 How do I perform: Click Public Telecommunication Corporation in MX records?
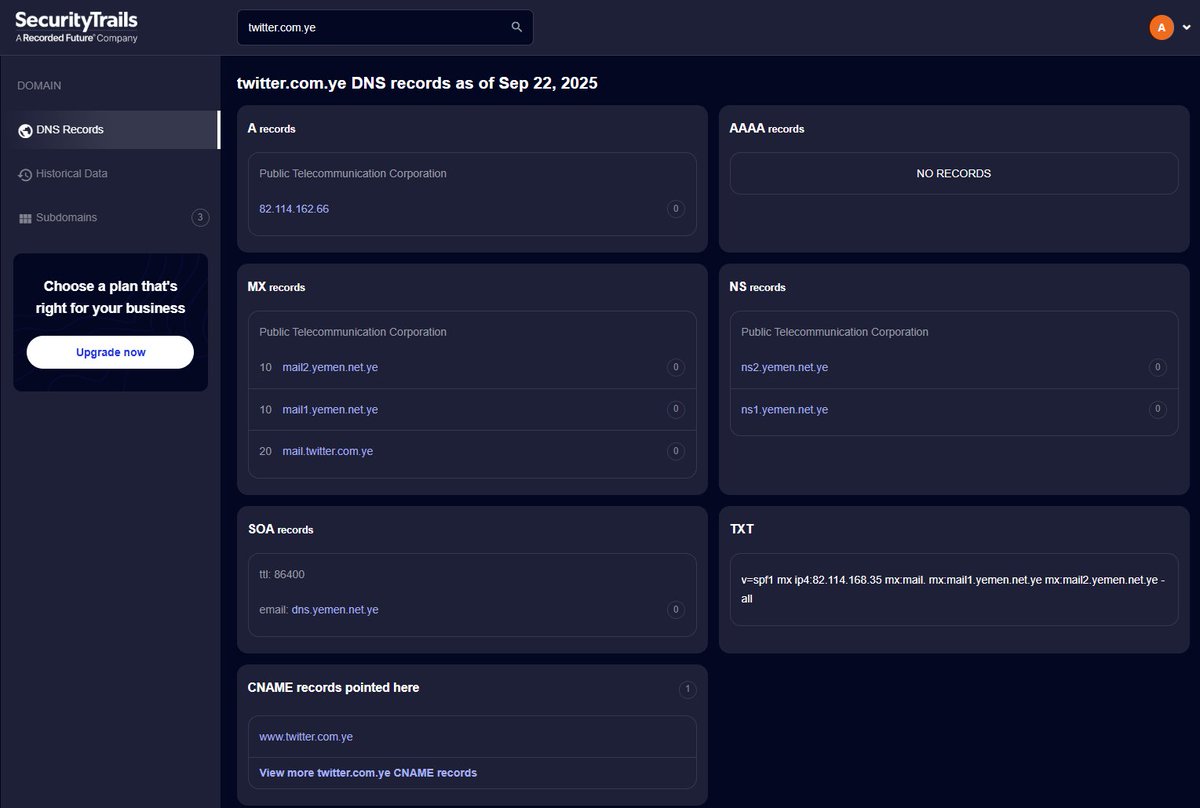(353, 331)
